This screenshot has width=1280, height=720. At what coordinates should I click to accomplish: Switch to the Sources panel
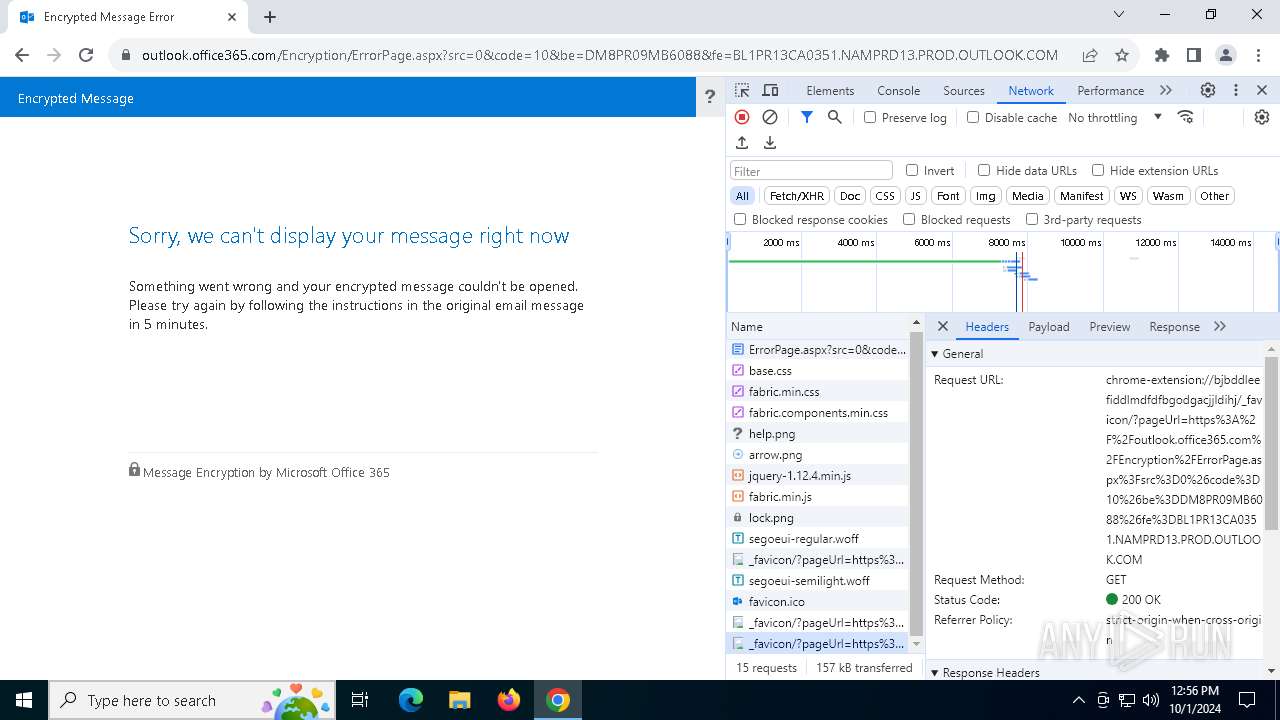964,90
